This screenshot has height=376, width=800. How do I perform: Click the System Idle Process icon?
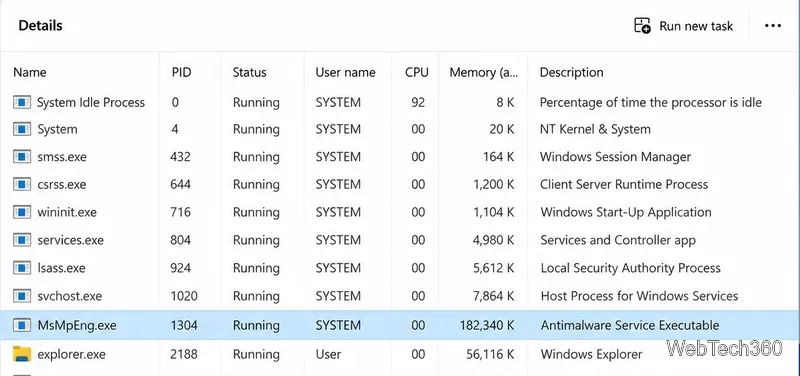22,102
